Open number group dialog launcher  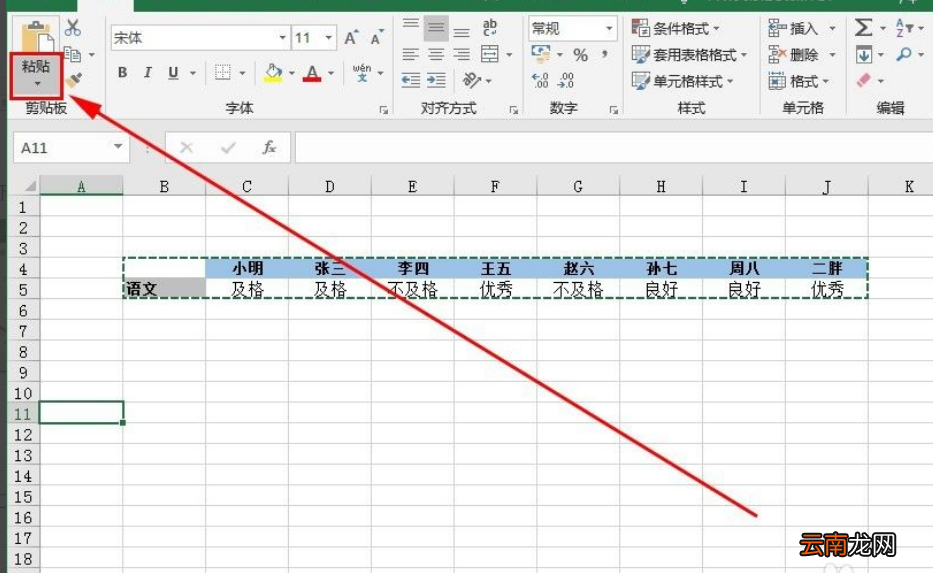click(x=613, y=109)
